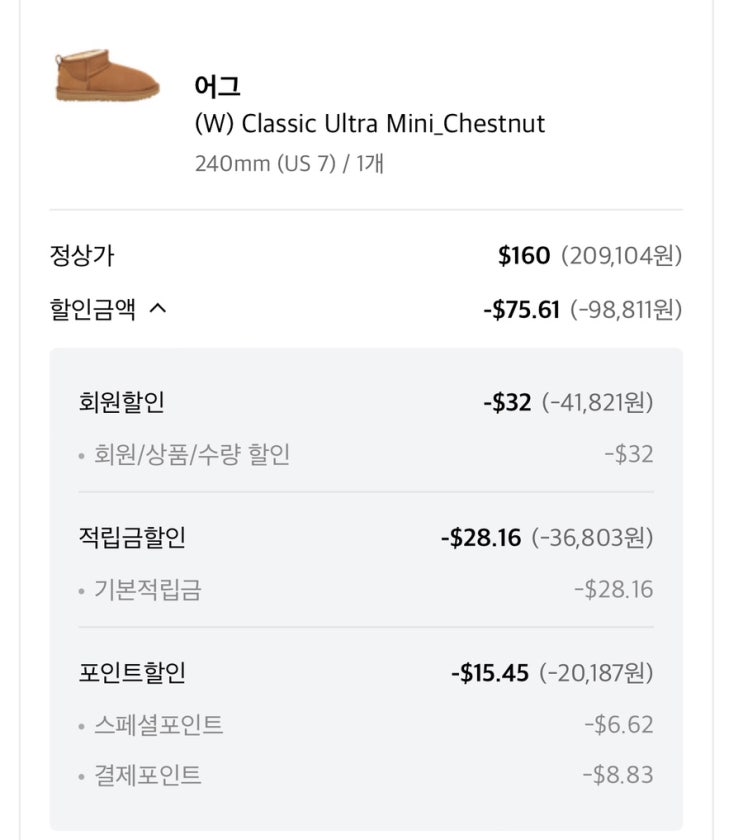Click the 정상가 label
Screen dimensions: 743x840
coord(82,256)
